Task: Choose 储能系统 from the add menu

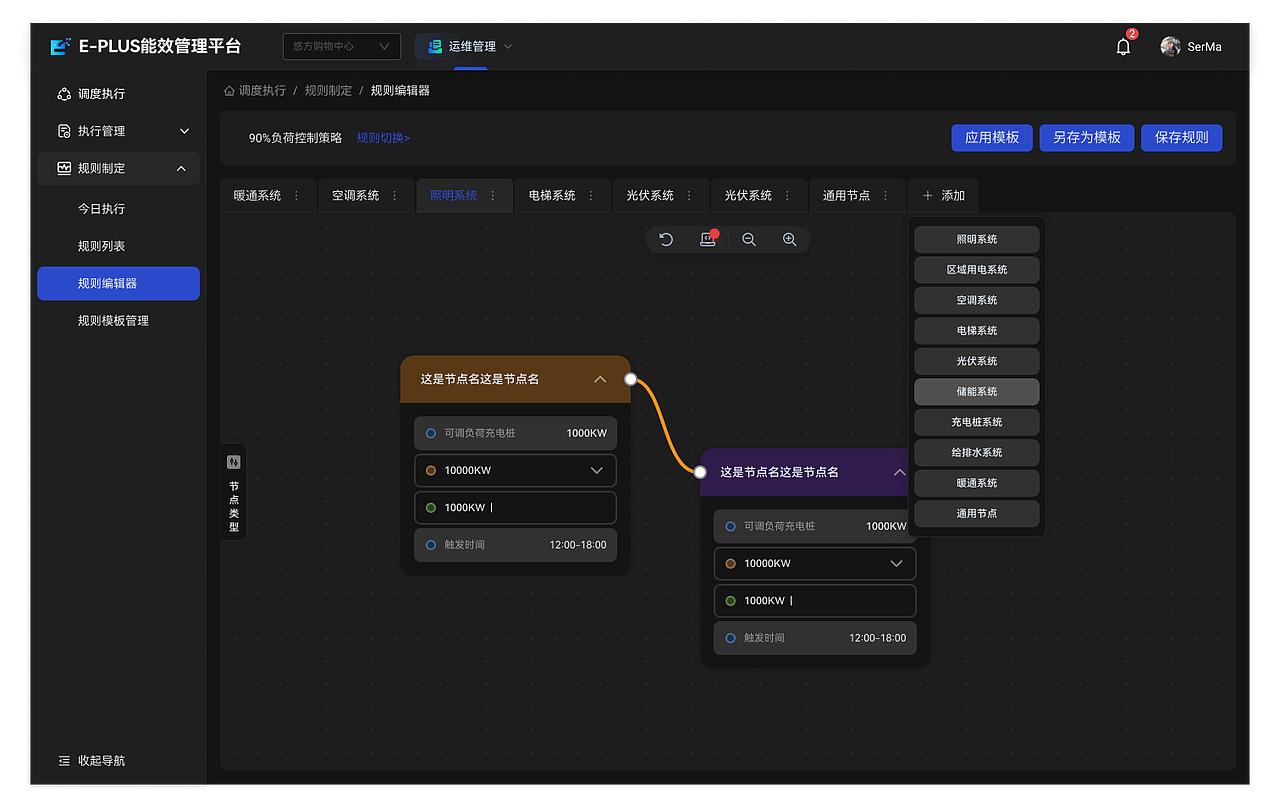Action: pos(977,392)
